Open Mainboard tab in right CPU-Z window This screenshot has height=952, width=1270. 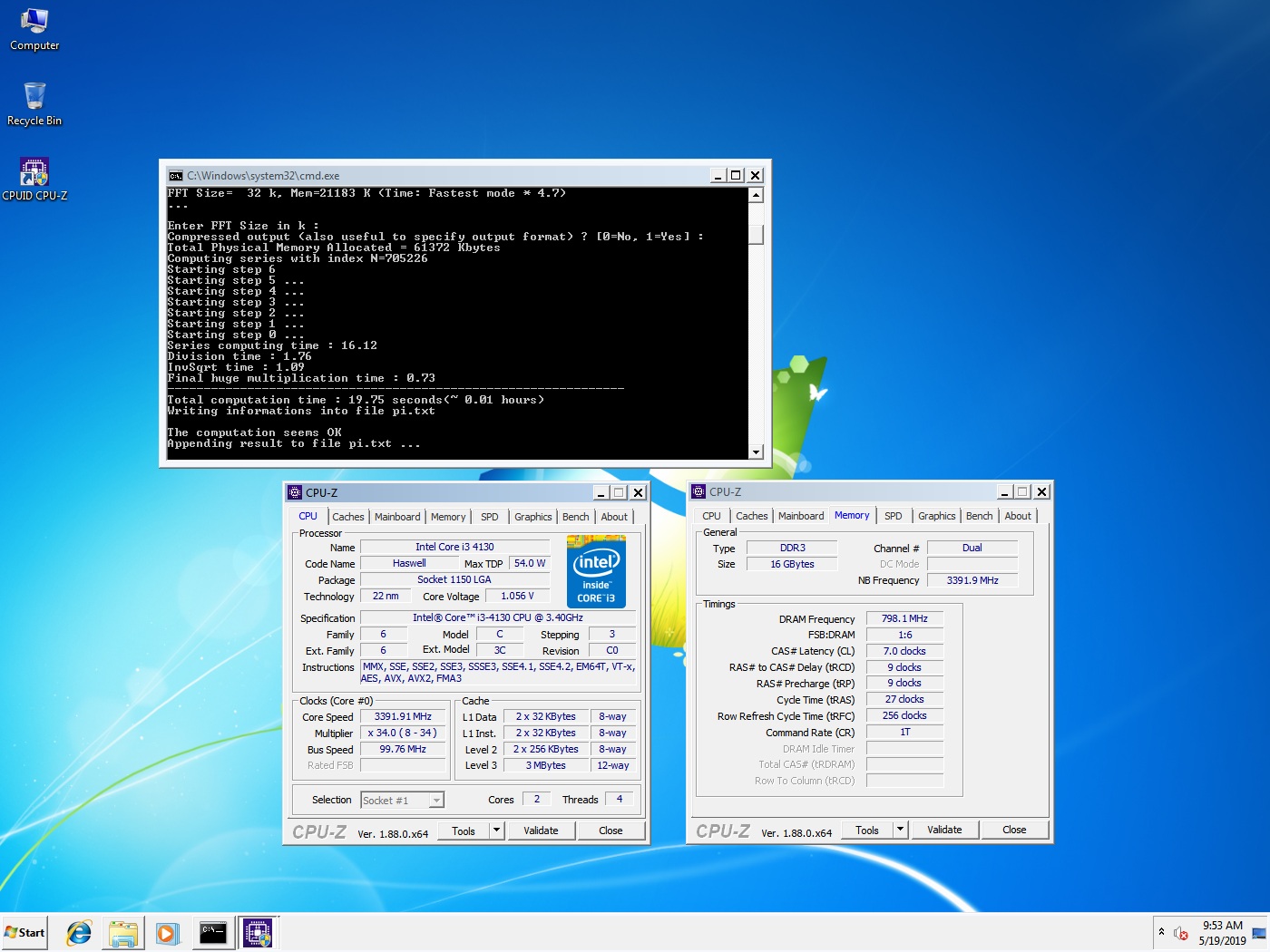801,516
